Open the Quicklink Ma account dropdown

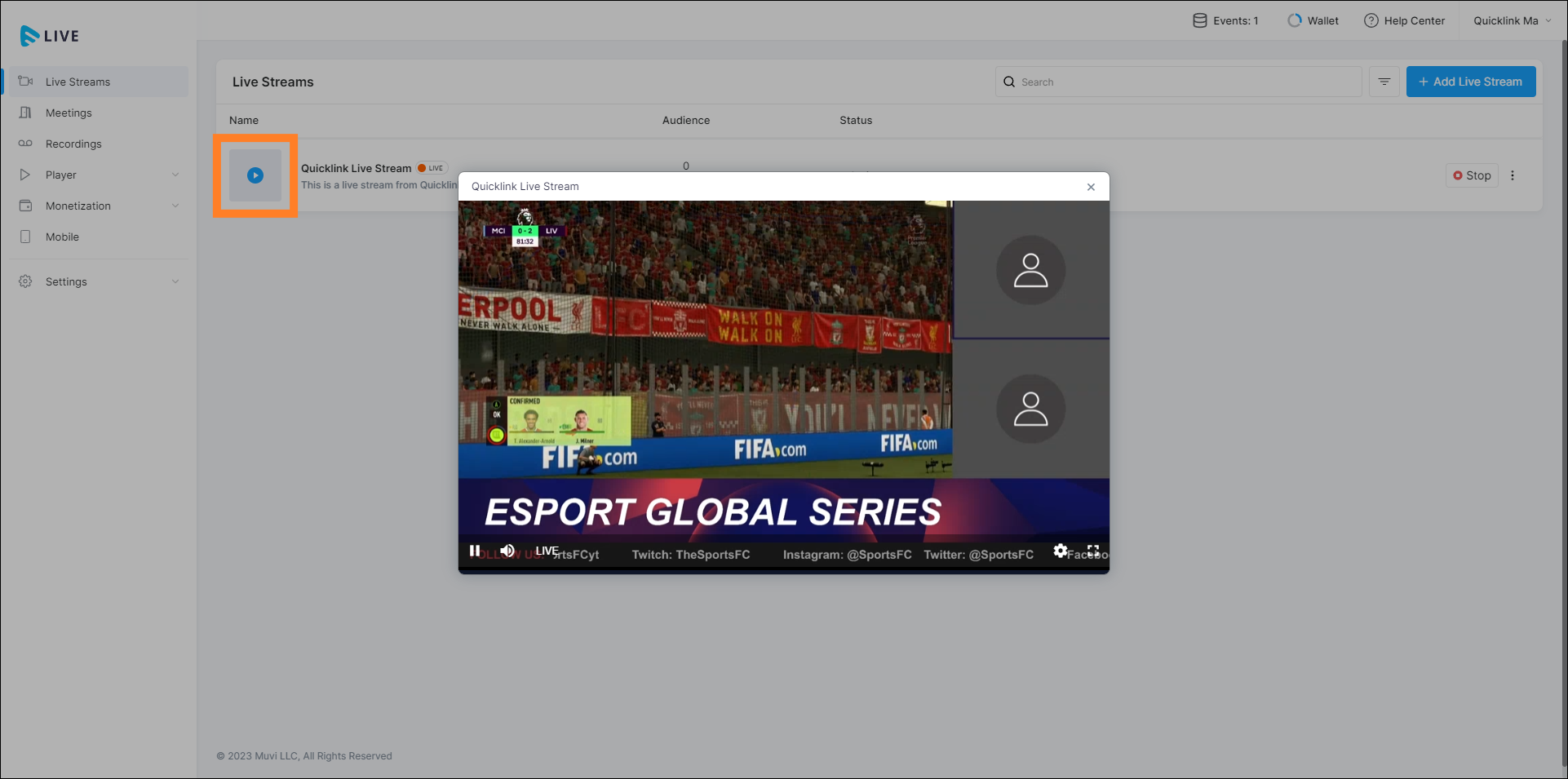[1512, 20]
